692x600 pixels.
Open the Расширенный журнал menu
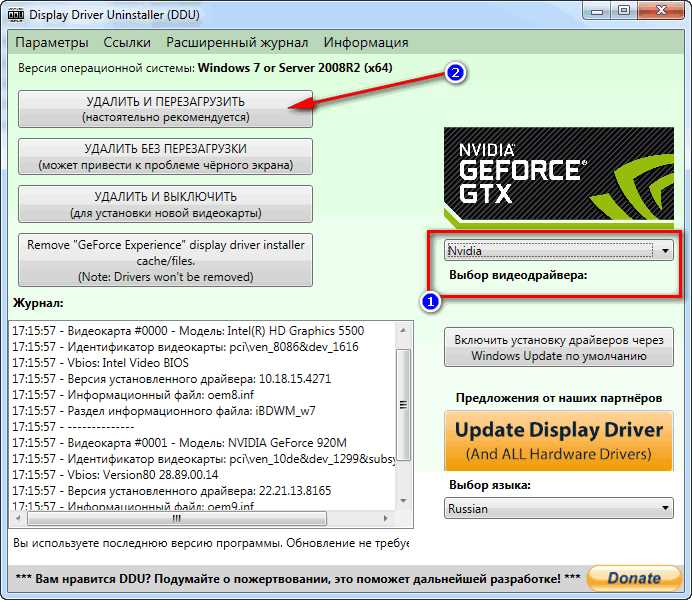(237, 42)
